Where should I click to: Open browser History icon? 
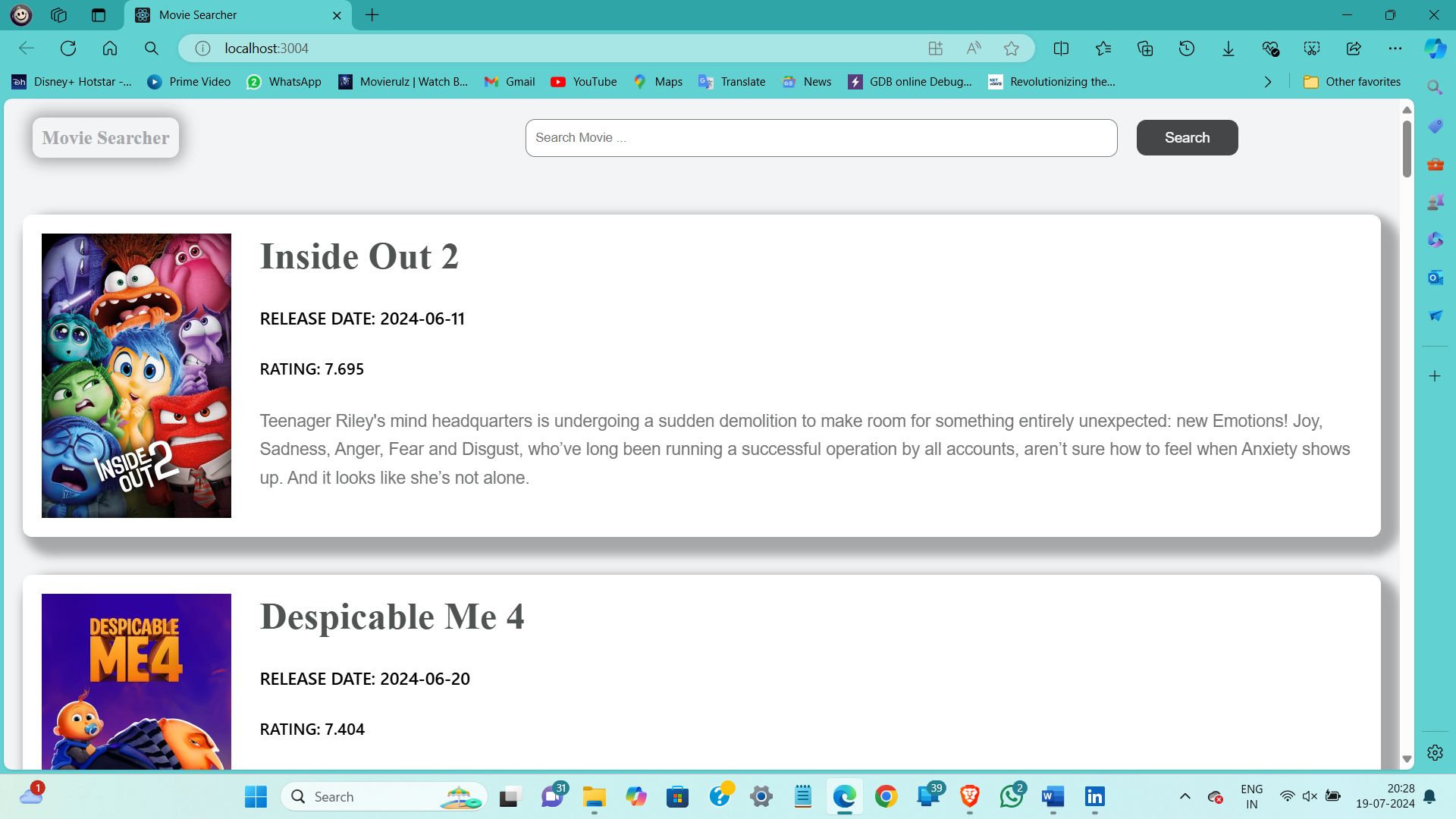tap(1187, 49)
